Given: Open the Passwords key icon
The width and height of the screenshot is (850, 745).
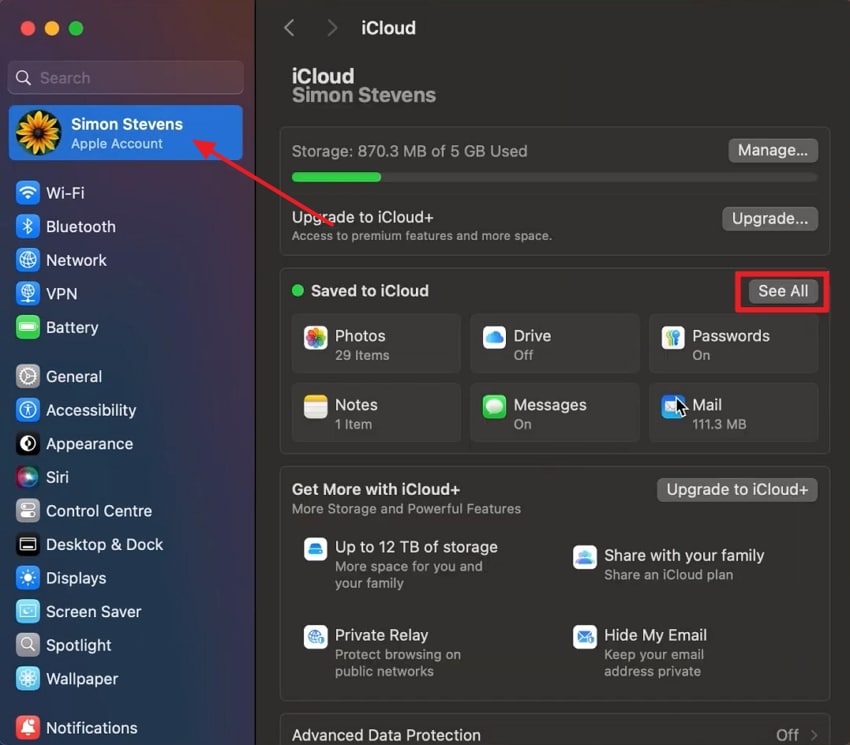Looking at the screenshot, I should pos(673,338).
